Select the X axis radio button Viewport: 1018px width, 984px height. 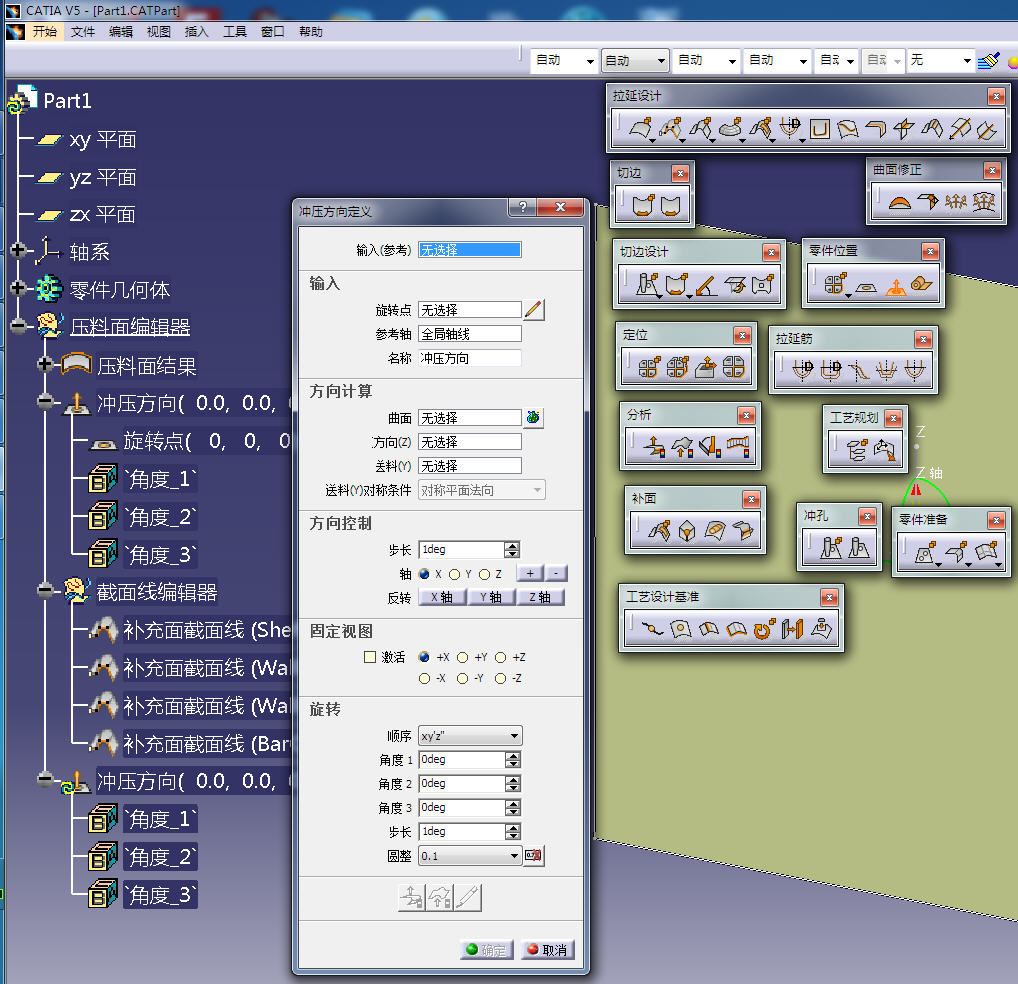[425, 574]
